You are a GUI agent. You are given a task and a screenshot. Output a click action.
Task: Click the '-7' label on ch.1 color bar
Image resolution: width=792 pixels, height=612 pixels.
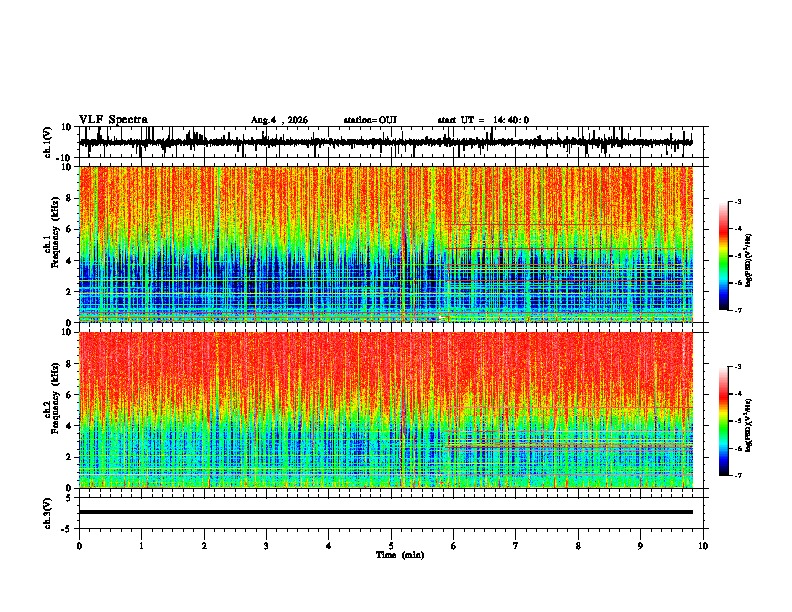737,310
